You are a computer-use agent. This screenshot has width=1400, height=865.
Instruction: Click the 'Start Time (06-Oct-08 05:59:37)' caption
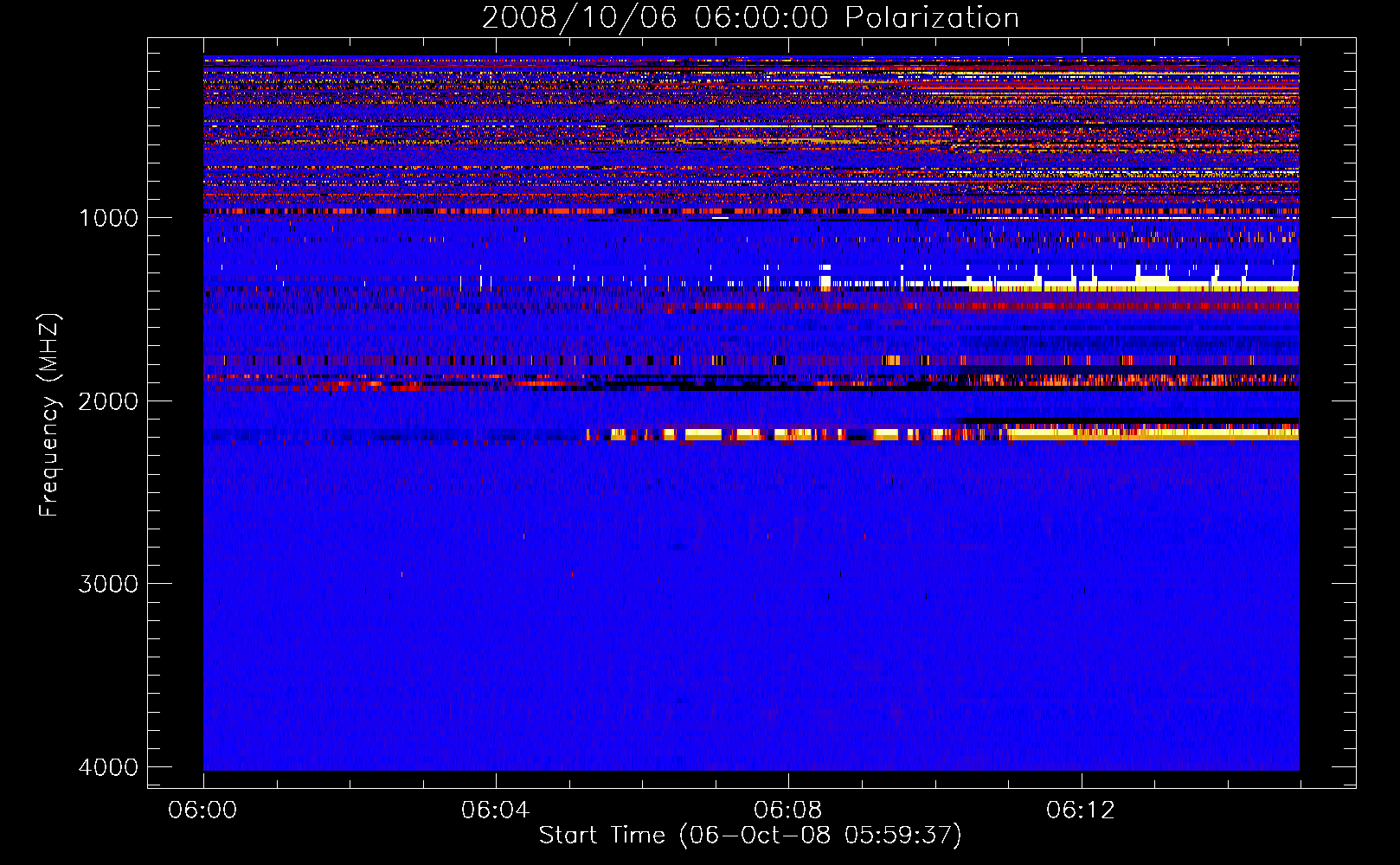tap(750, 836)
